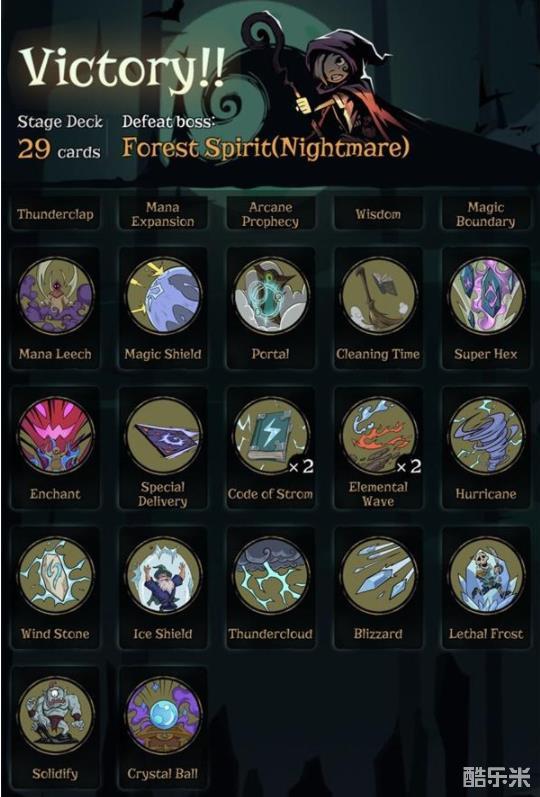The width and height of the screenshot is (540, 797).
Task: Tap the Portal card icon
Action: [271, 296]
